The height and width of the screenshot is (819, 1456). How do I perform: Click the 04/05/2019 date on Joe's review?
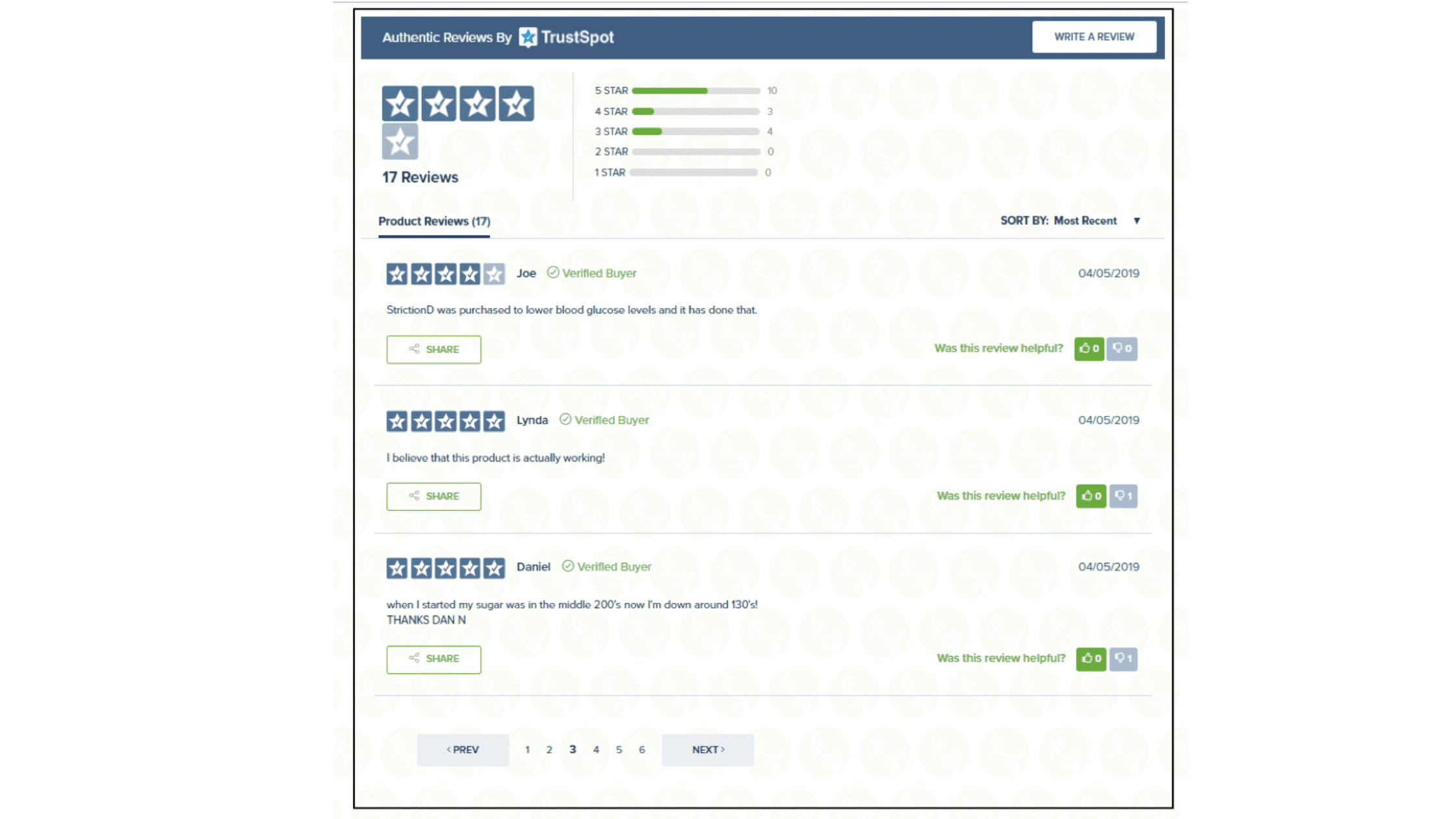point(1108,273)
